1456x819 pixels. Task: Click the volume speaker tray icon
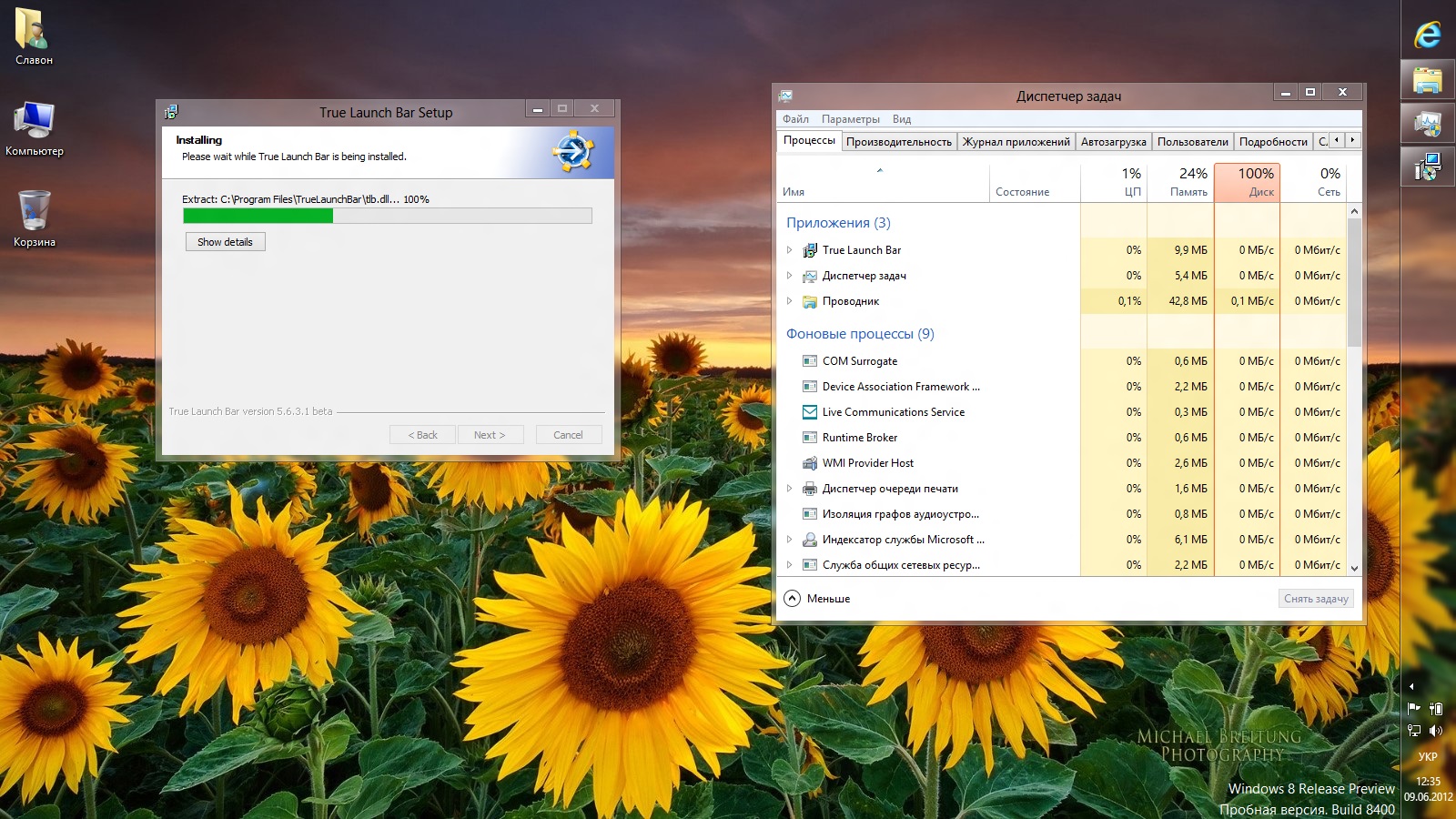1436,731
